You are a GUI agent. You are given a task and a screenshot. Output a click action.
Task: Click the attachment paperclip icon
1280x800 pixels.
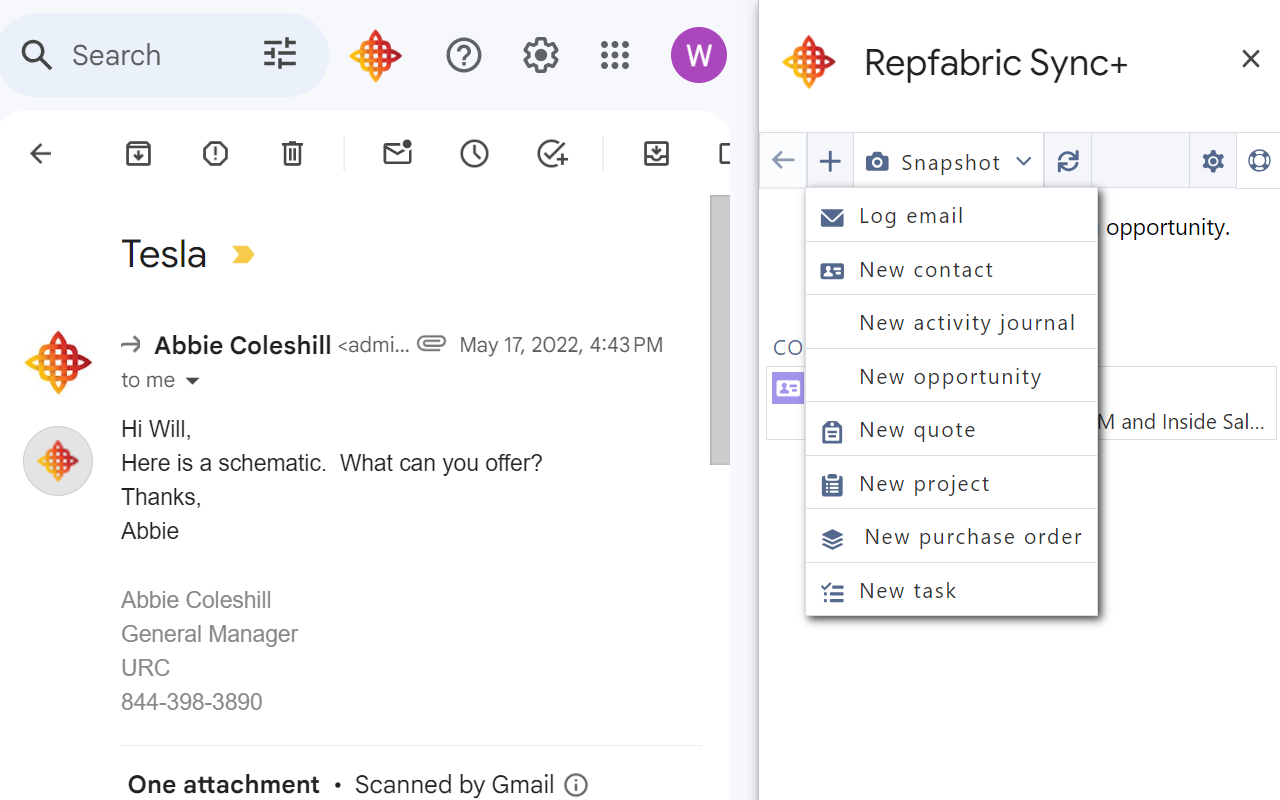[x=431, y=344]
